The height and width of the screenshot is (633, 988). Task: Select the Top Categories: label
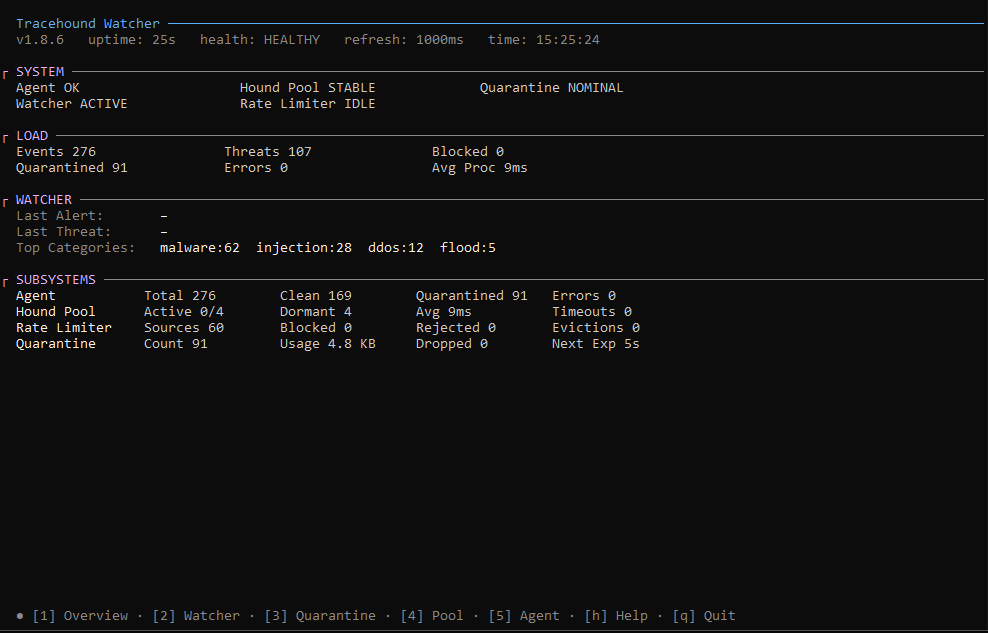(76, 248)
